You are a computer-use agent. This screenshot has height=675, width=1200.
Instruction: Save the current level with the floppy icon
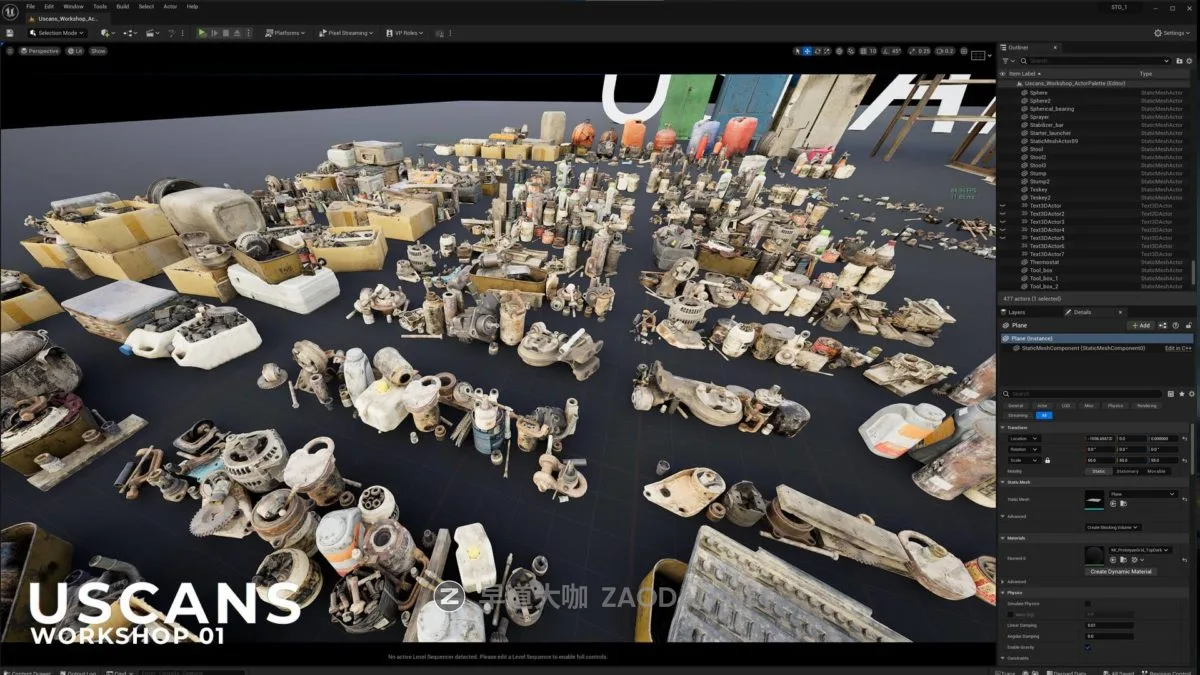(10, 33)
